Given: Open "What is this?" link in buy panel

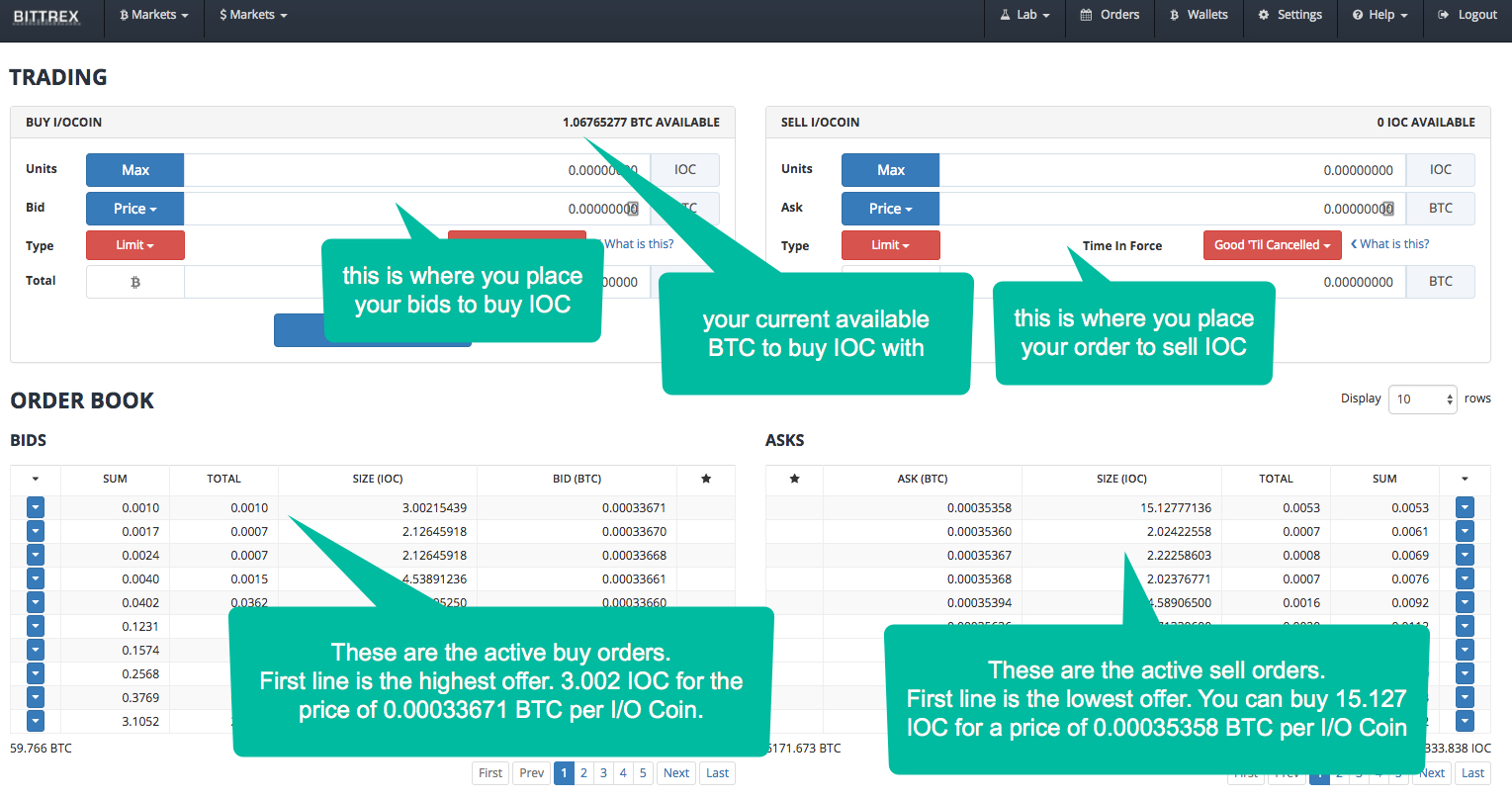Looking at the screenshot, I should pyautogui.click(x=639, y=244).
